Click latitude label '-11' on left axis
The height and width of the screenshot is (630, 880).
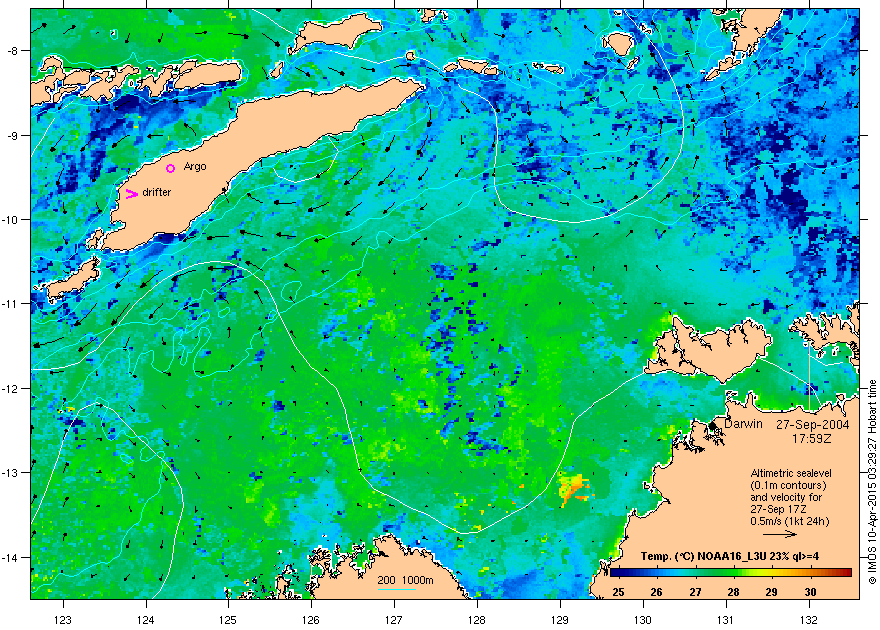click(x=11, y=304)
